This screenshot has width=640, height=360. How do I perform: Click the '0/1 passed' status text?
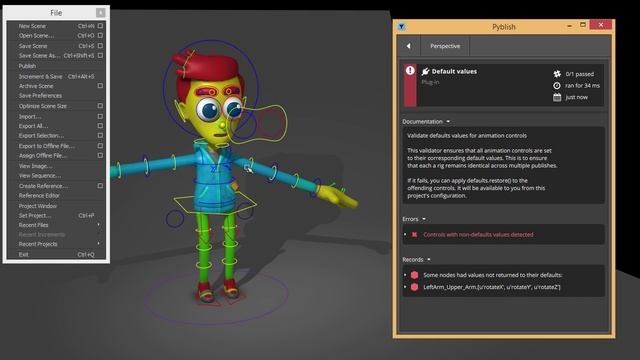pyautogui.click(x=580, y=74)
